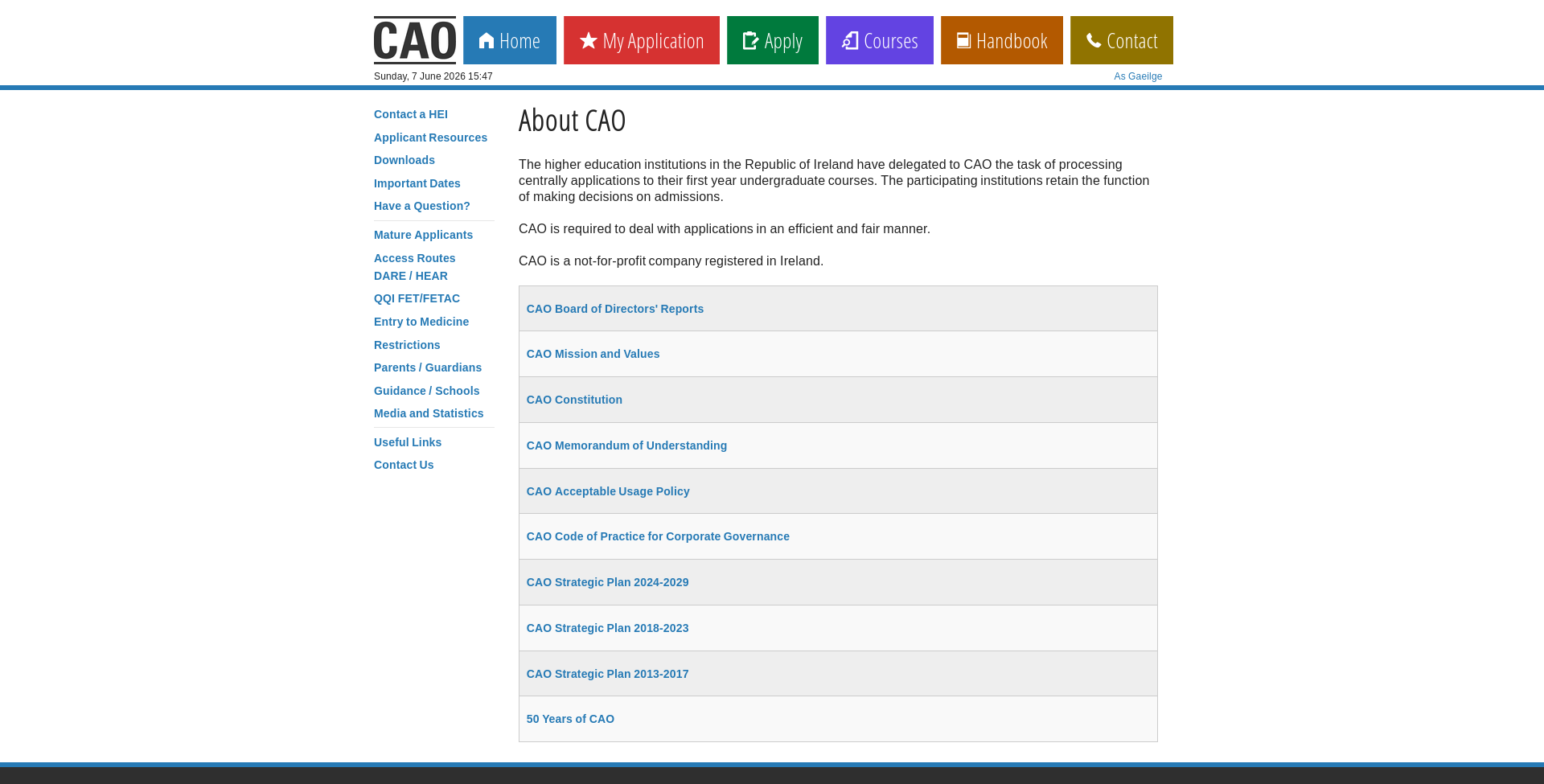Image resolution: width=1544 pixels, height=784 pixels.
Task: Open Media and Statistics link
Action: tap(429, 413)
